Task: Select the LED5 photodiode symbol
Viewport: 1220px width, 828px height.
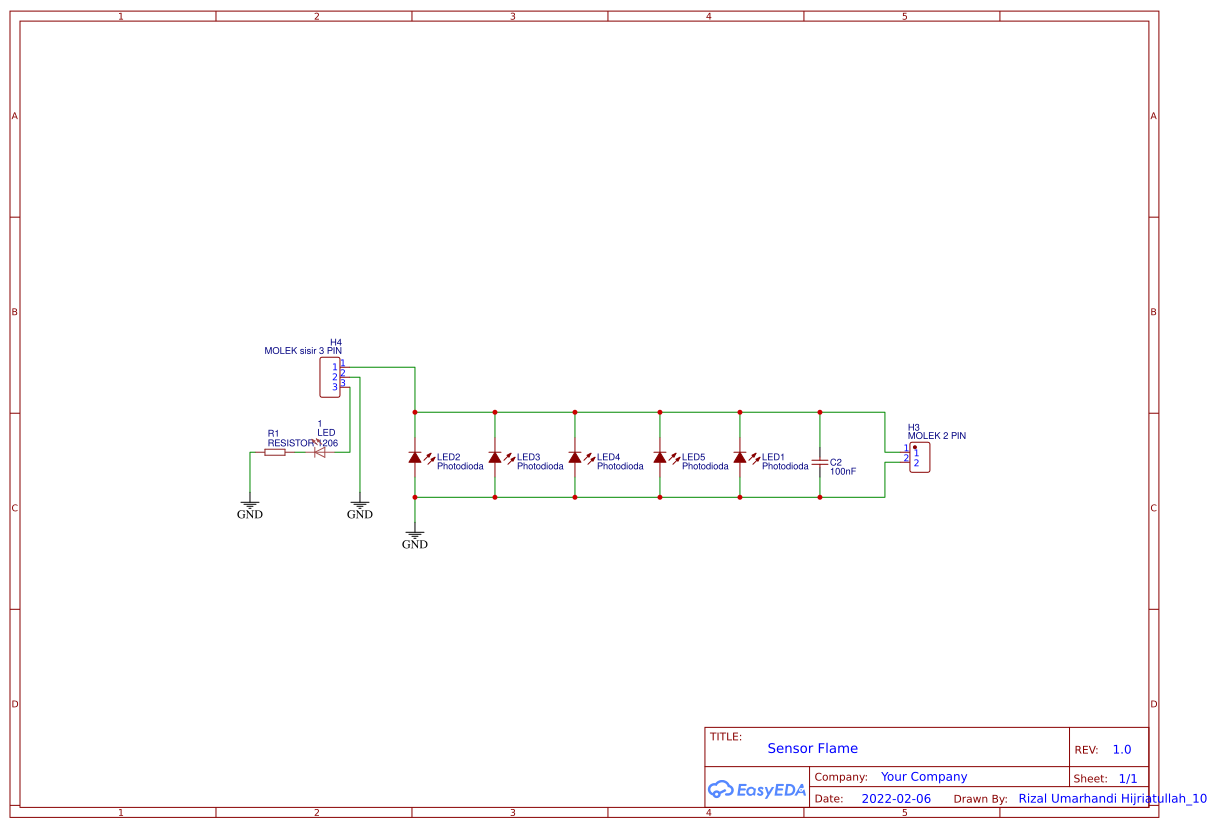Action: click(662, 458)
